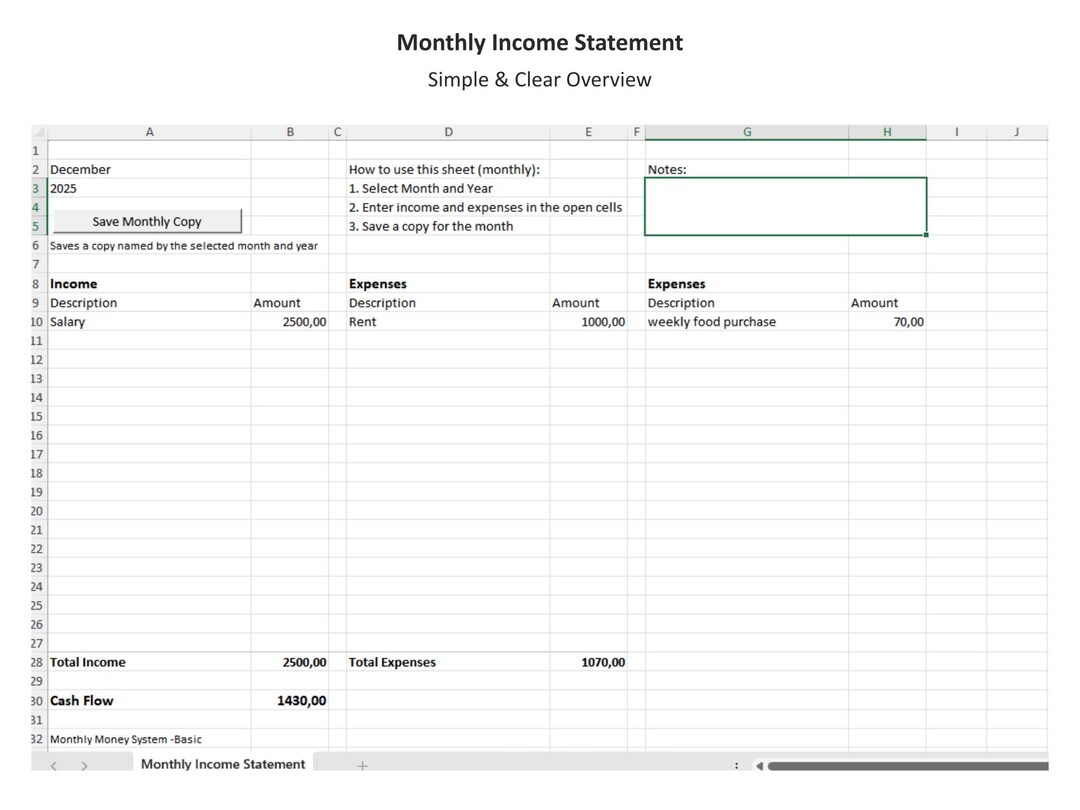Image resolution: width=1080 pixels, height=810 pixels.
Task: Click the Description header under Income
Action: 149,303
